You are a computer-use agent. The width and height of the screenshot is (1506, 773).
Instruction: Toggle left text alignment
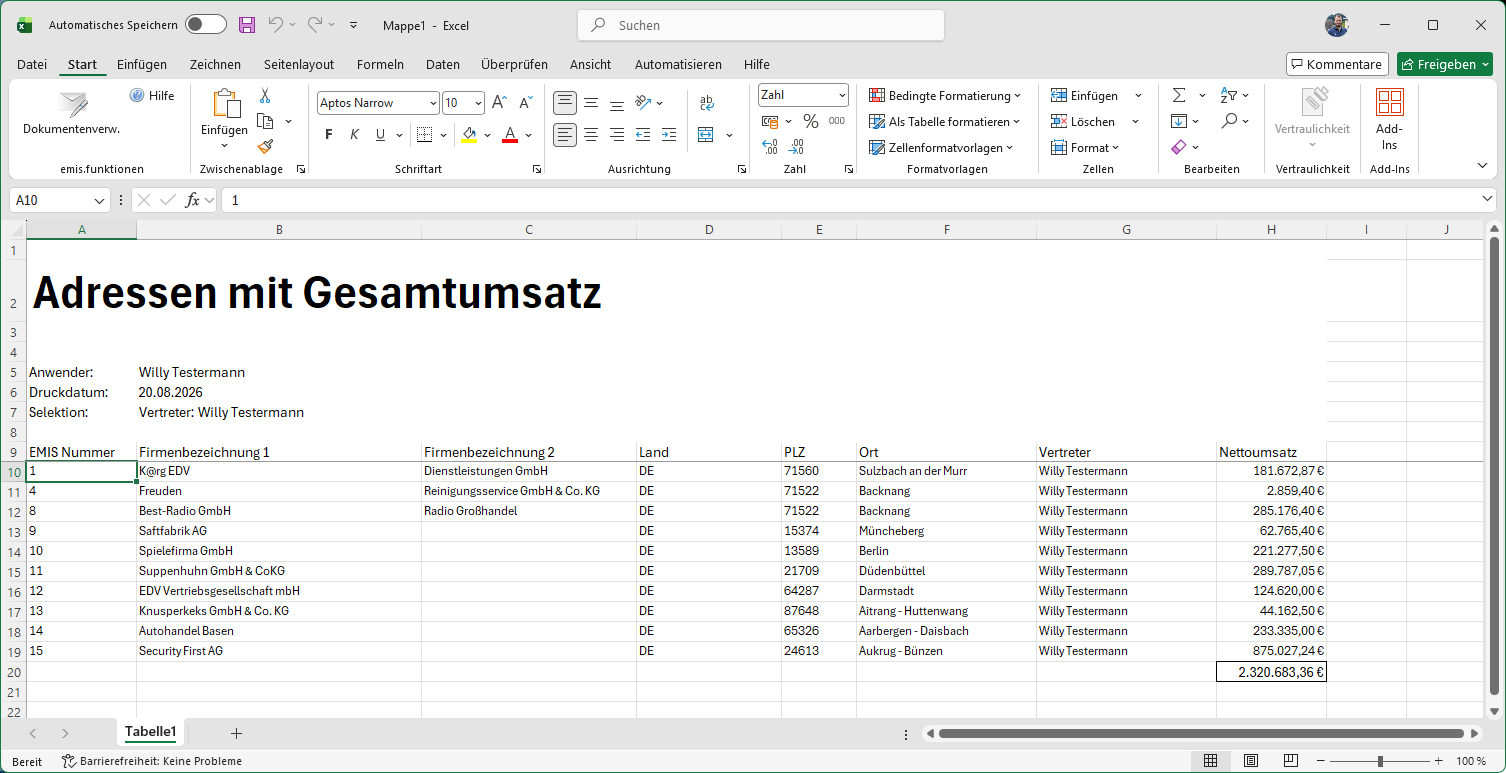[565, 134]
